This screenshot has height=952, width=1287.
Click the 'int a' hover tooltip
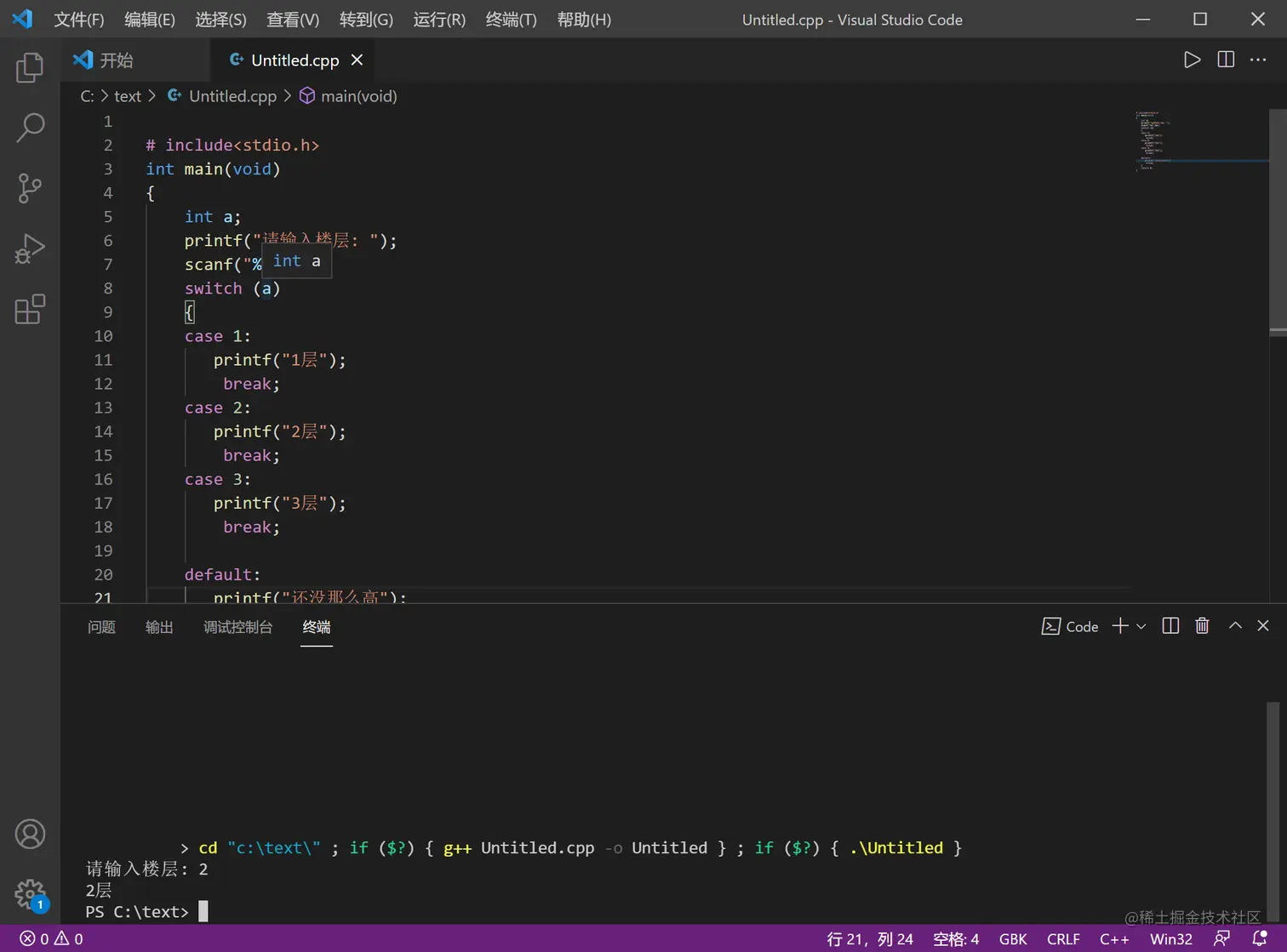tap(296, 261)
